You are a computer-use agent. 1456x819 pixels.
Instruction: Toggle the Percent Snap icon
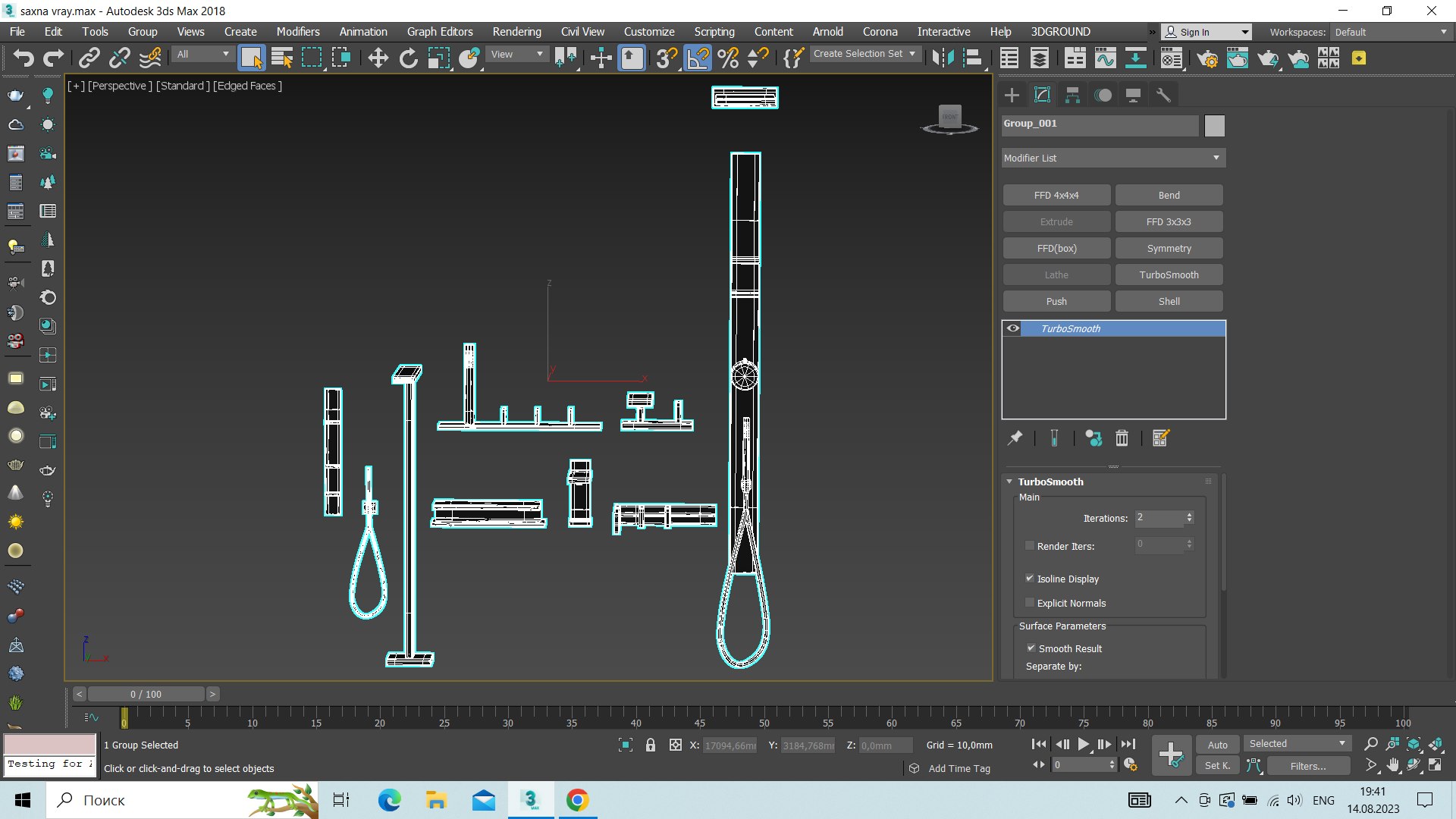[728, 58]
